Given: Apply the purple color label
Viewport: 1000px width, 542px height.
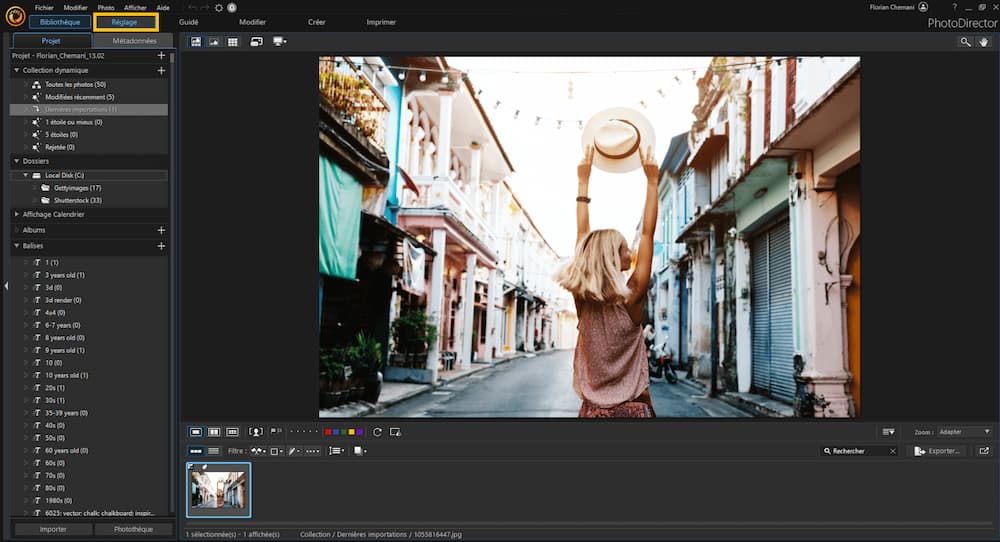Looking at the screenshot, I should click(x=359, y=432).
